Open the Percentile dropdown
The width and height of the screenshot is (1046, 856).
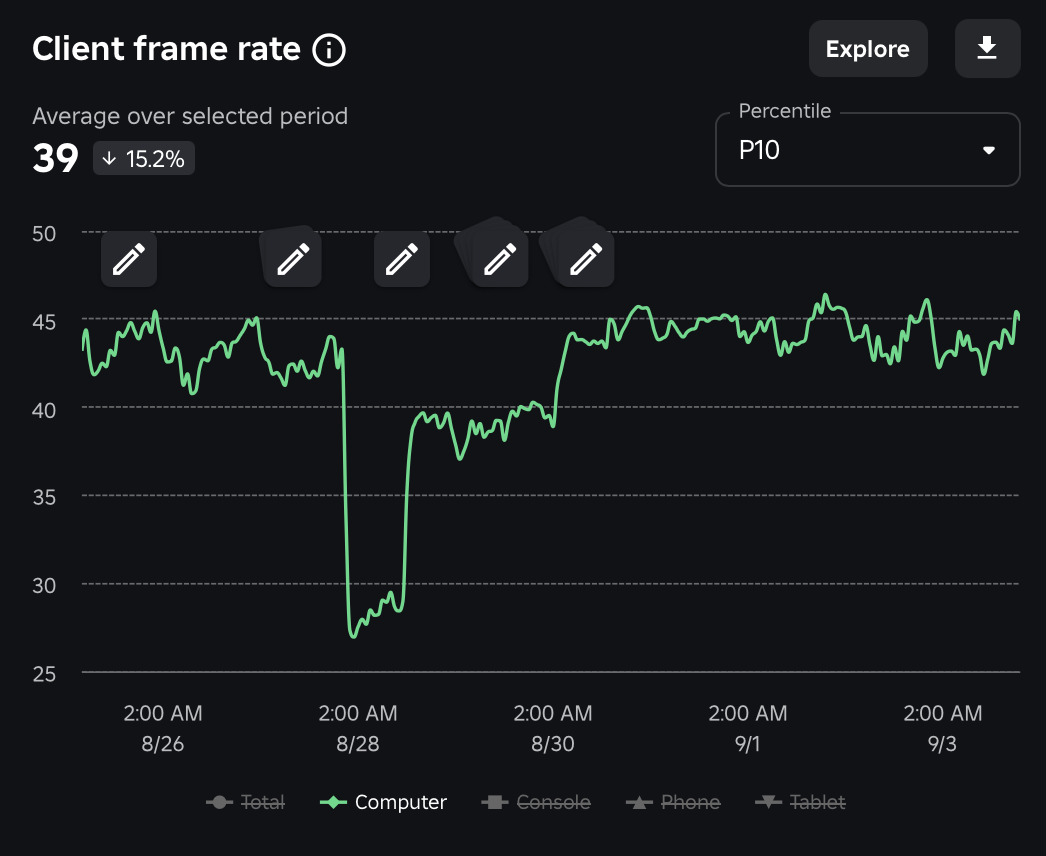tap(867, 150)
